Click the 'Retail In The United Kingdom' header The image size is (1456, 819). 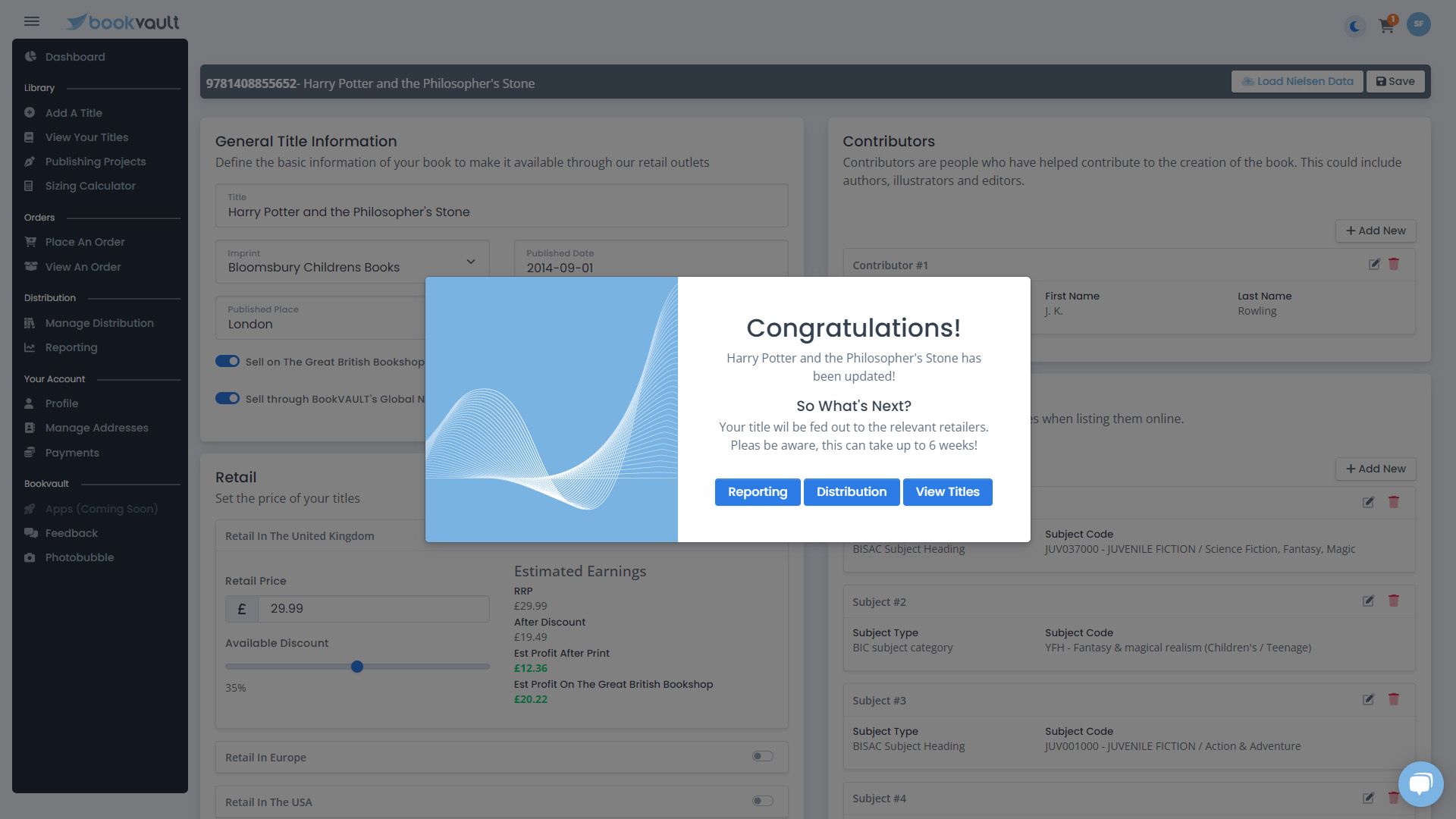click(300, 536)
